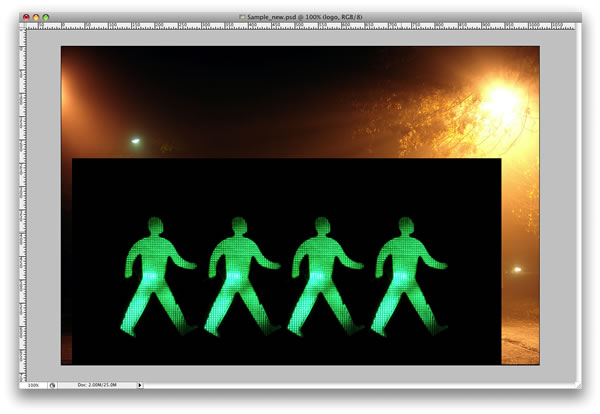Screen dimensions: 600x414
Task: Click the first green walking figure
Action: 158,277
